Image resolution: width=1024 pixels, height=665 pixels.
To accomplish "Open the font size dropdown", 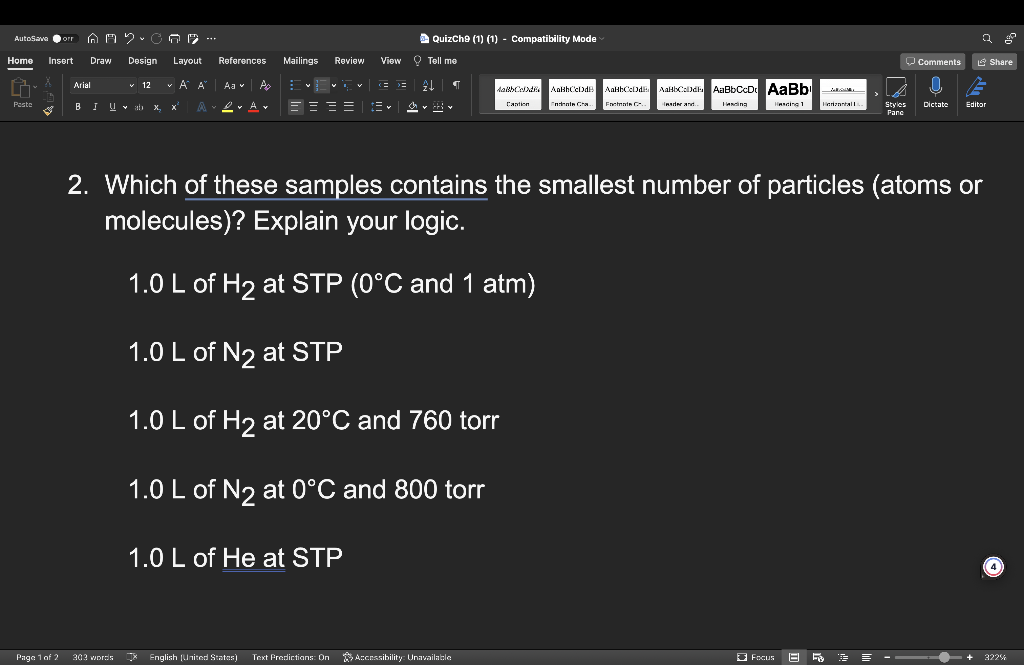I will tap(168, 86).
